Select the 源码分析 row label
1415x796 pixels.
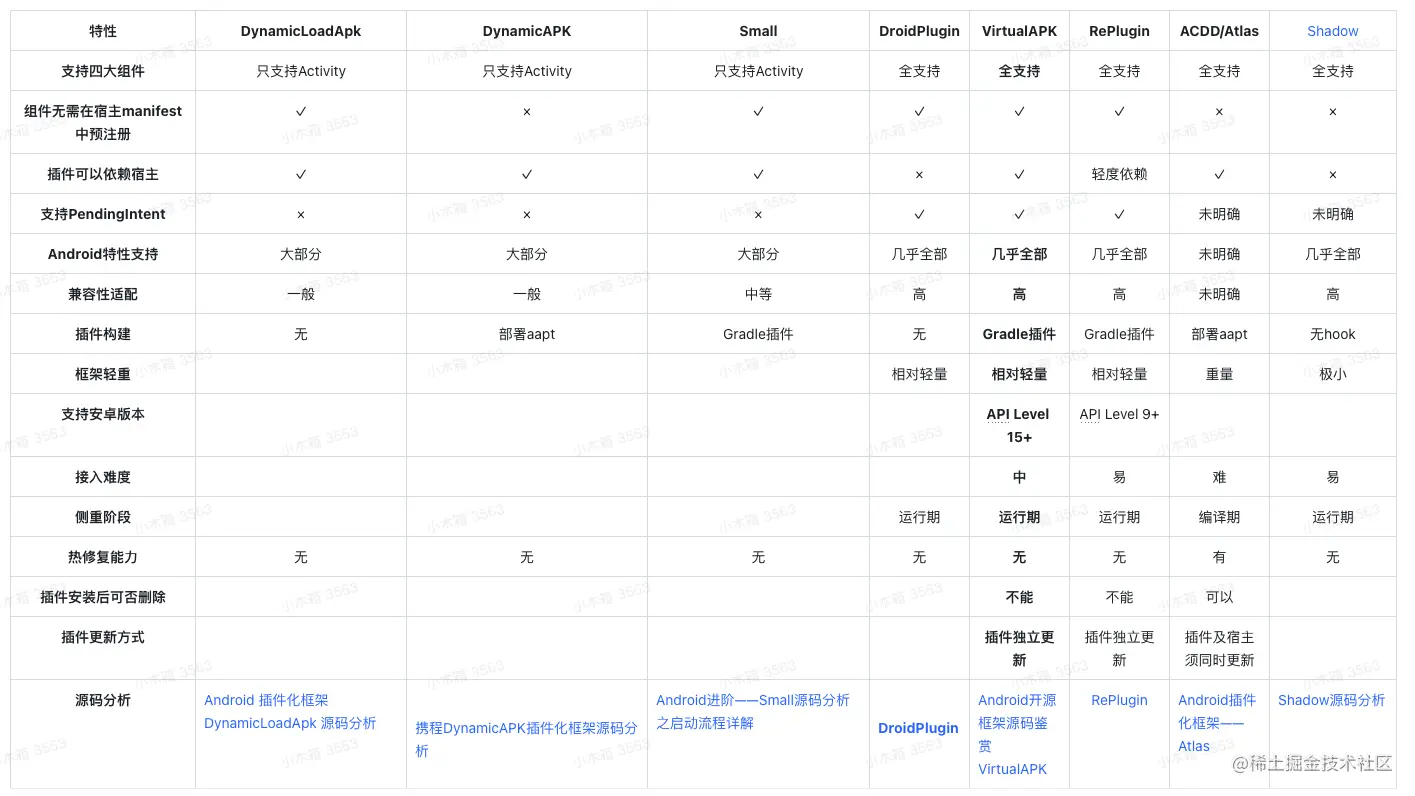coord(103,700)
